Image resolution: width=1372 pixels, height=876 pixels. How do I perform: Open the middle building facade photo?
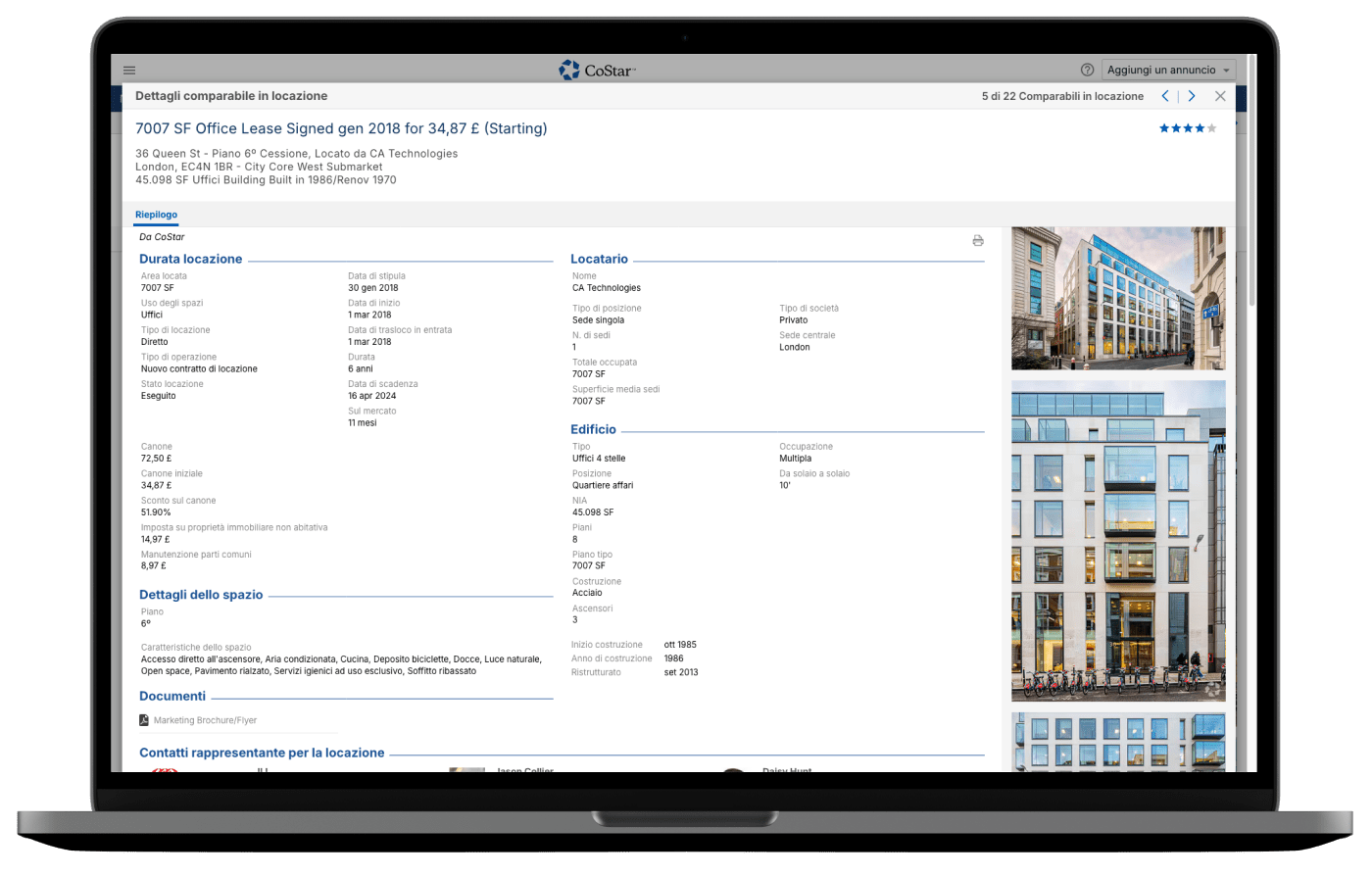pos(1117,540)
